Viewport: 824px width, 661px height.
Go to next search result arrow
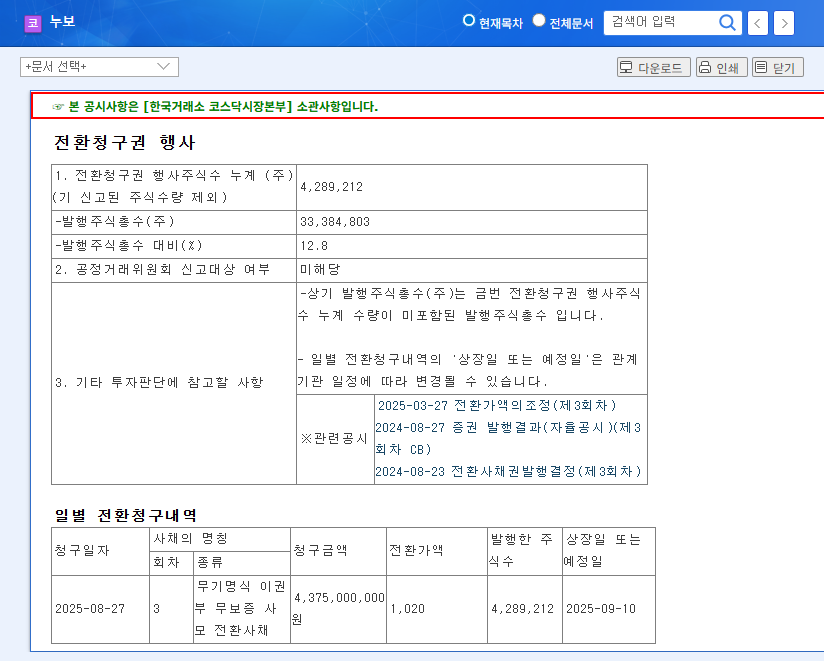click(x=784, y=23)
